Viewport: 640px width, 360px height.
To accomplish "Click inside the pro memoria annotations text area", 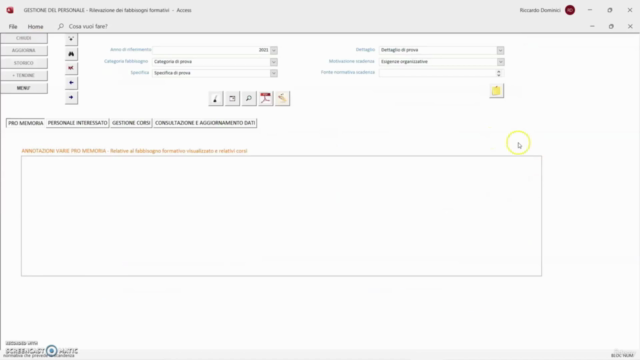I will 282,216.
